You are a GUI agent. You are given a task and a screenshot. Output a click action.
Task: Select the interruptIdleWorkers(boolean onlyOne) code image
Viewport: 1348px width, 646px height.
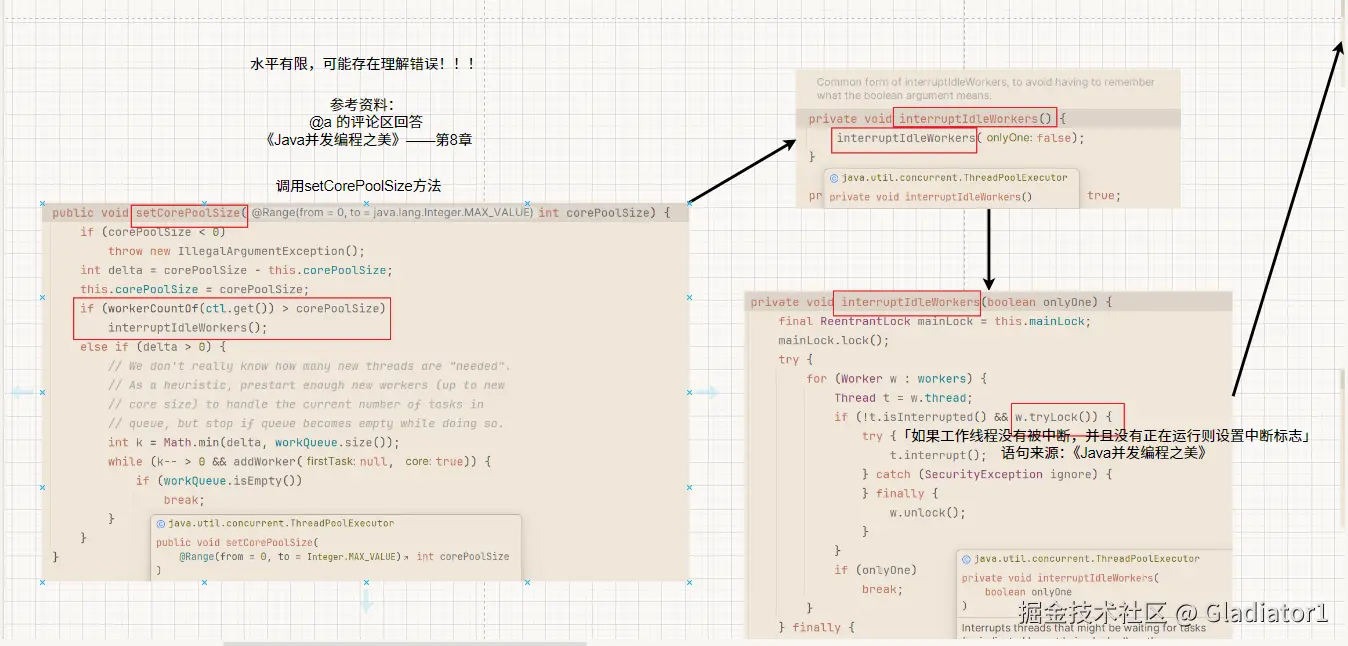[x=988, y=465]
